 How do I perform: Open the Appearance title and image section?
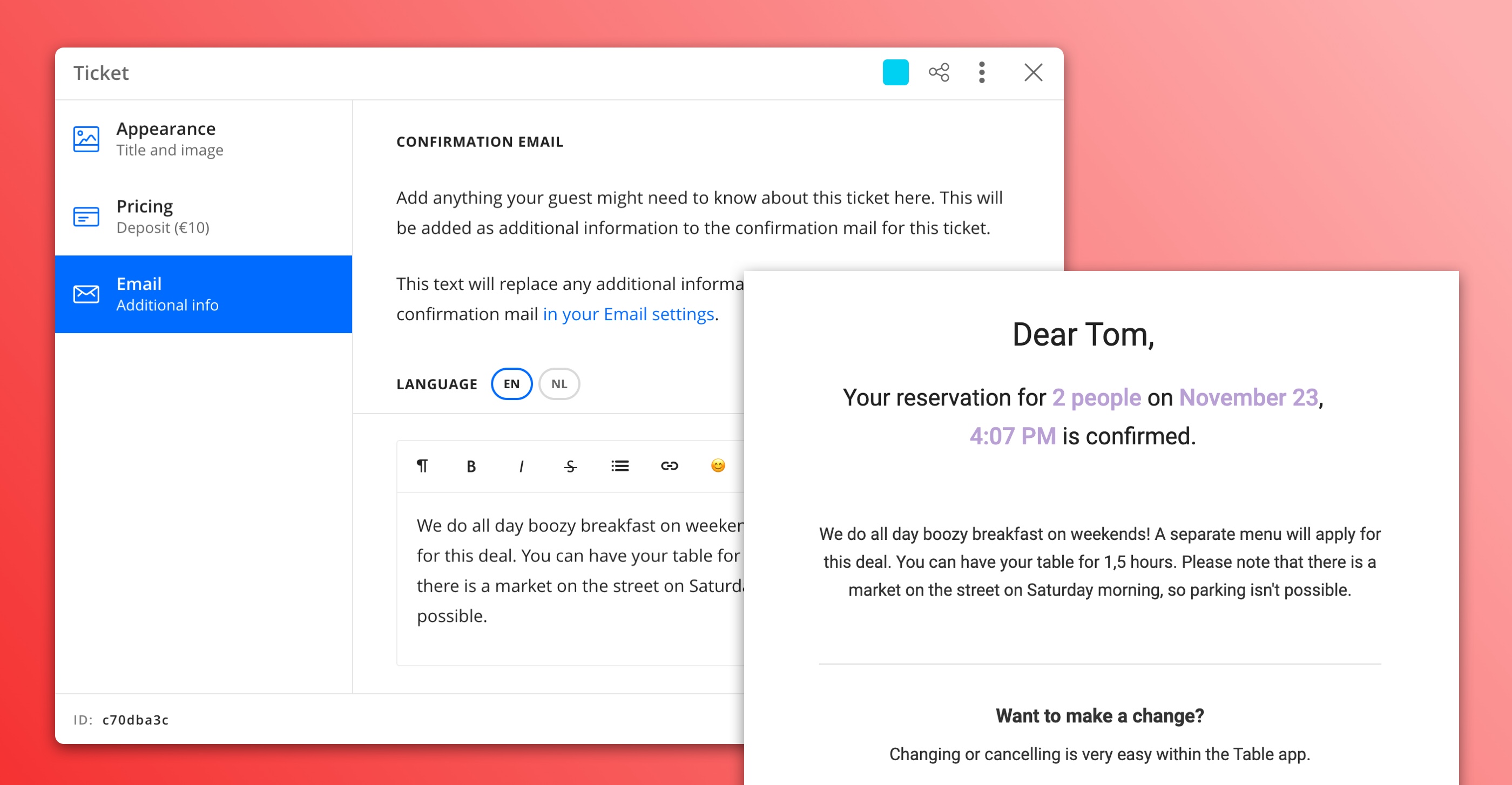pos(205,138)
